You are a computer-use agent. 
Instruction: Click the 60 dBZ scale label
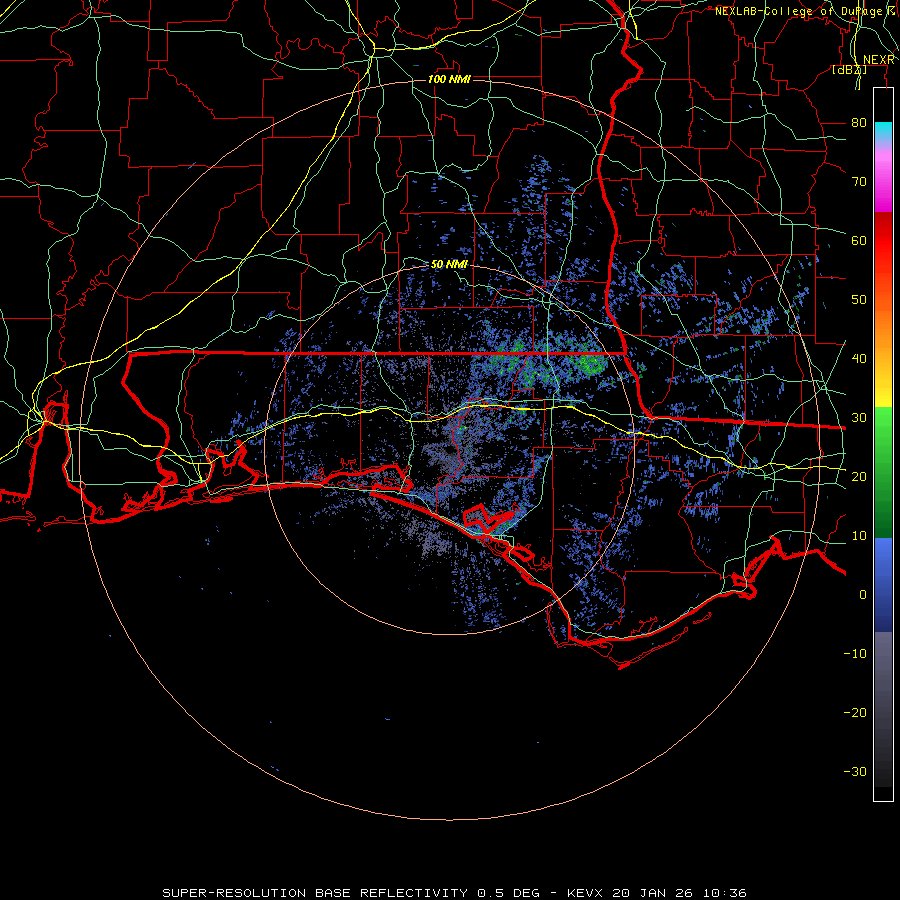[859, 240]
